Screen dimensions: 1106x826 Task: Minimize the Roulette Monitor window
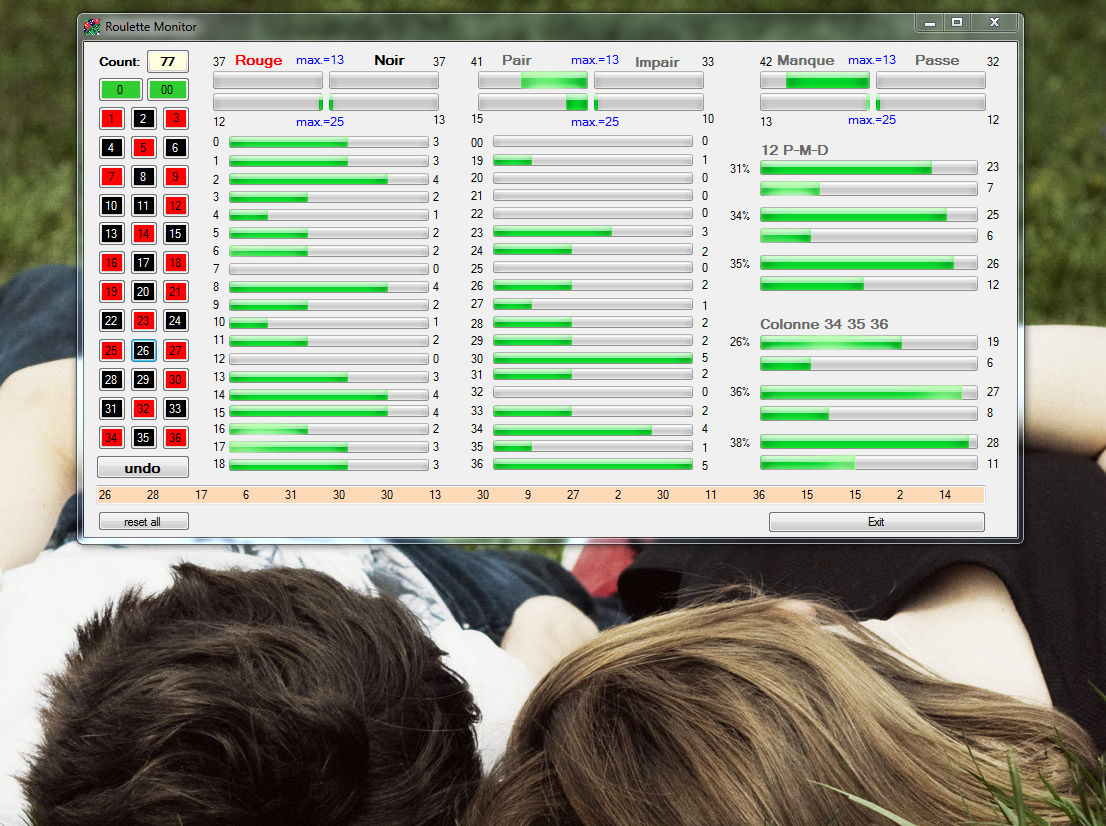pos(930,23)
